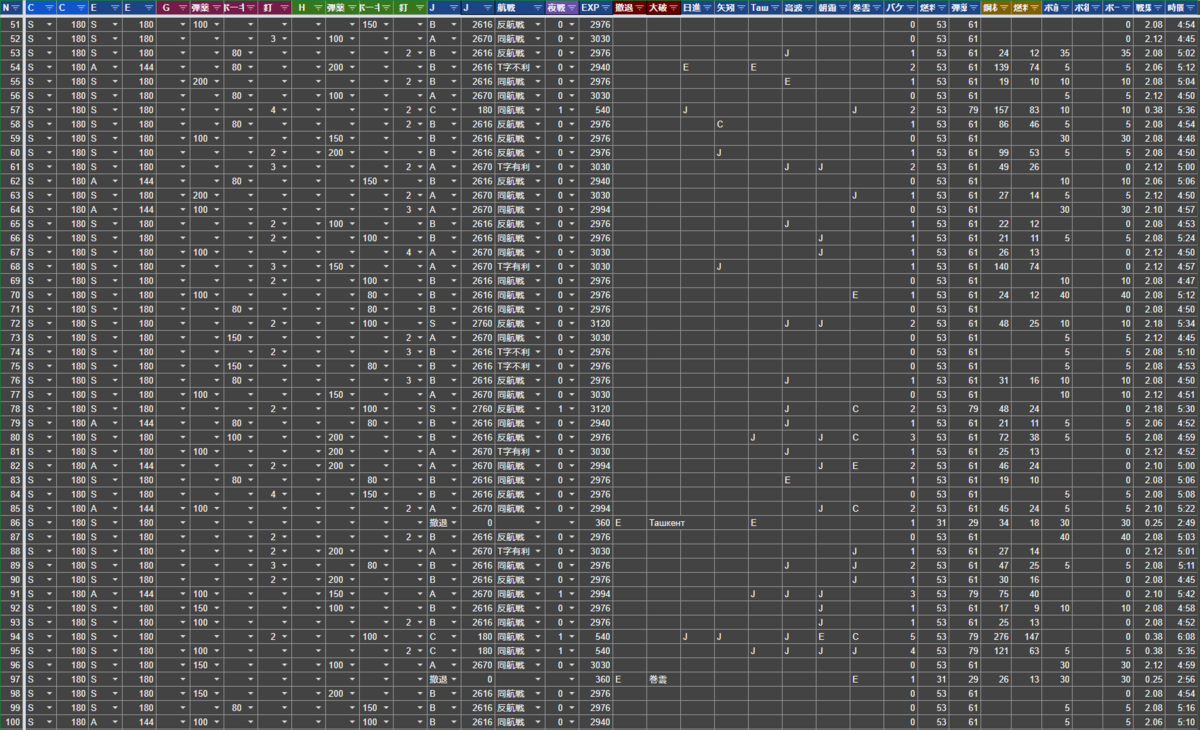Open the filter on the H column header

coord(319,8)
